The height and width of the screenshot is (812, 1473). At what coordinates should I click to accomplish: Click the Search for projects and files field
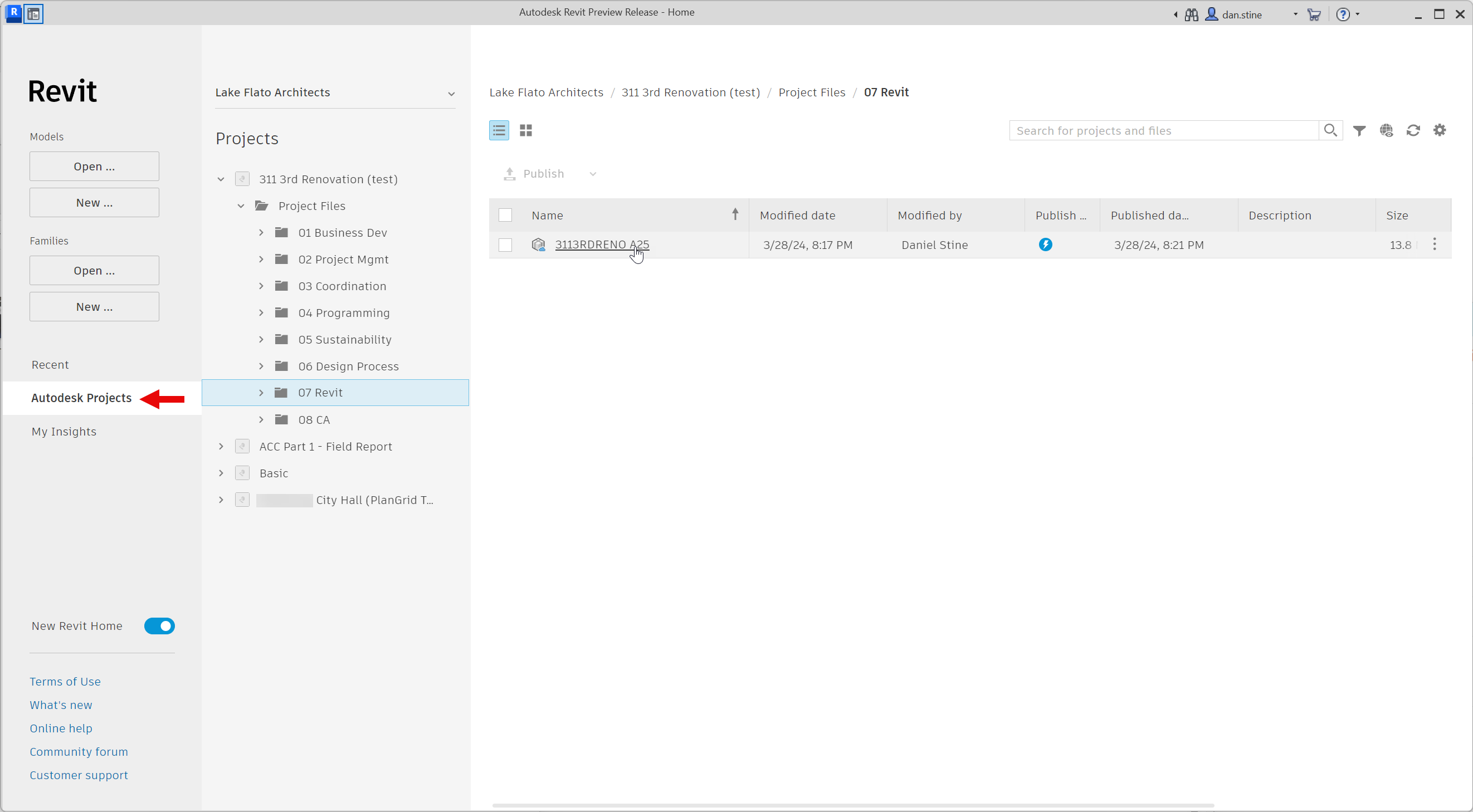pos(1164,130)
